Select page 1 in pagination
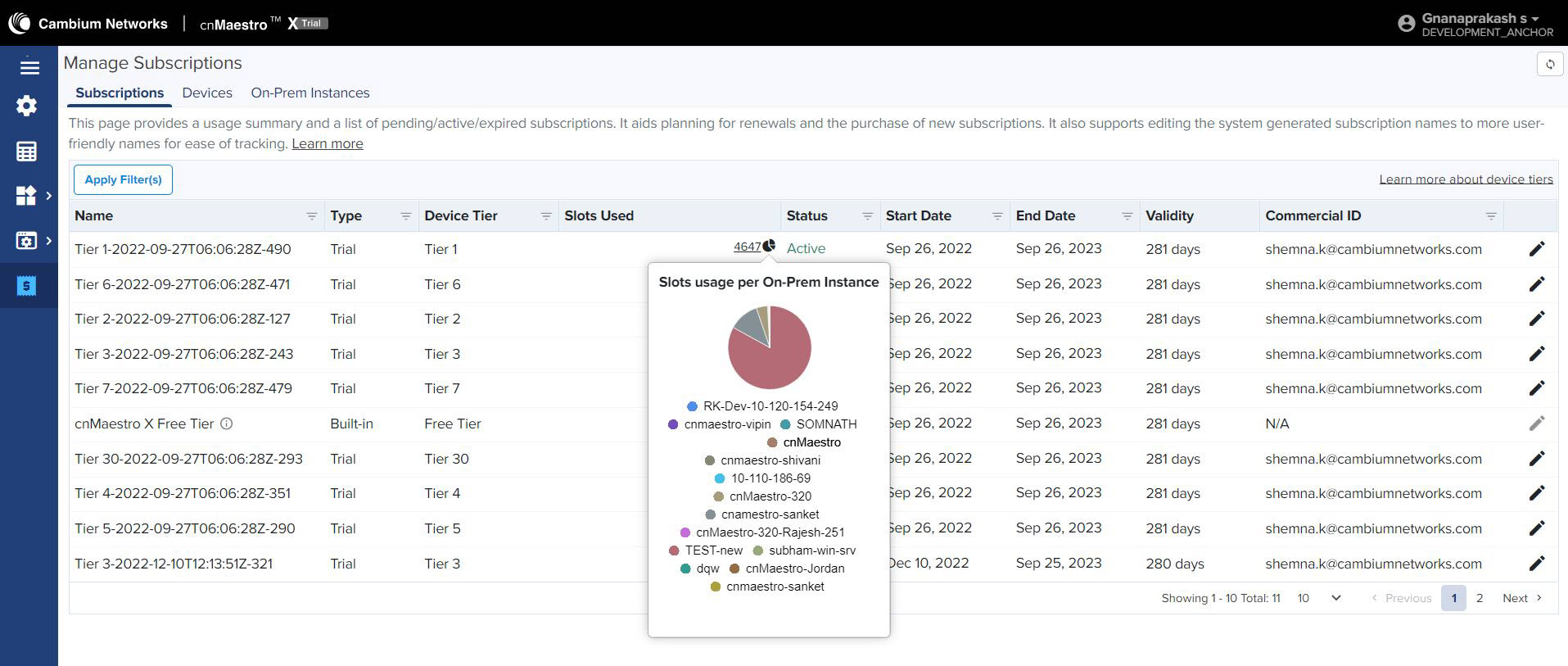1568x666 pixels. [1453, 598]
